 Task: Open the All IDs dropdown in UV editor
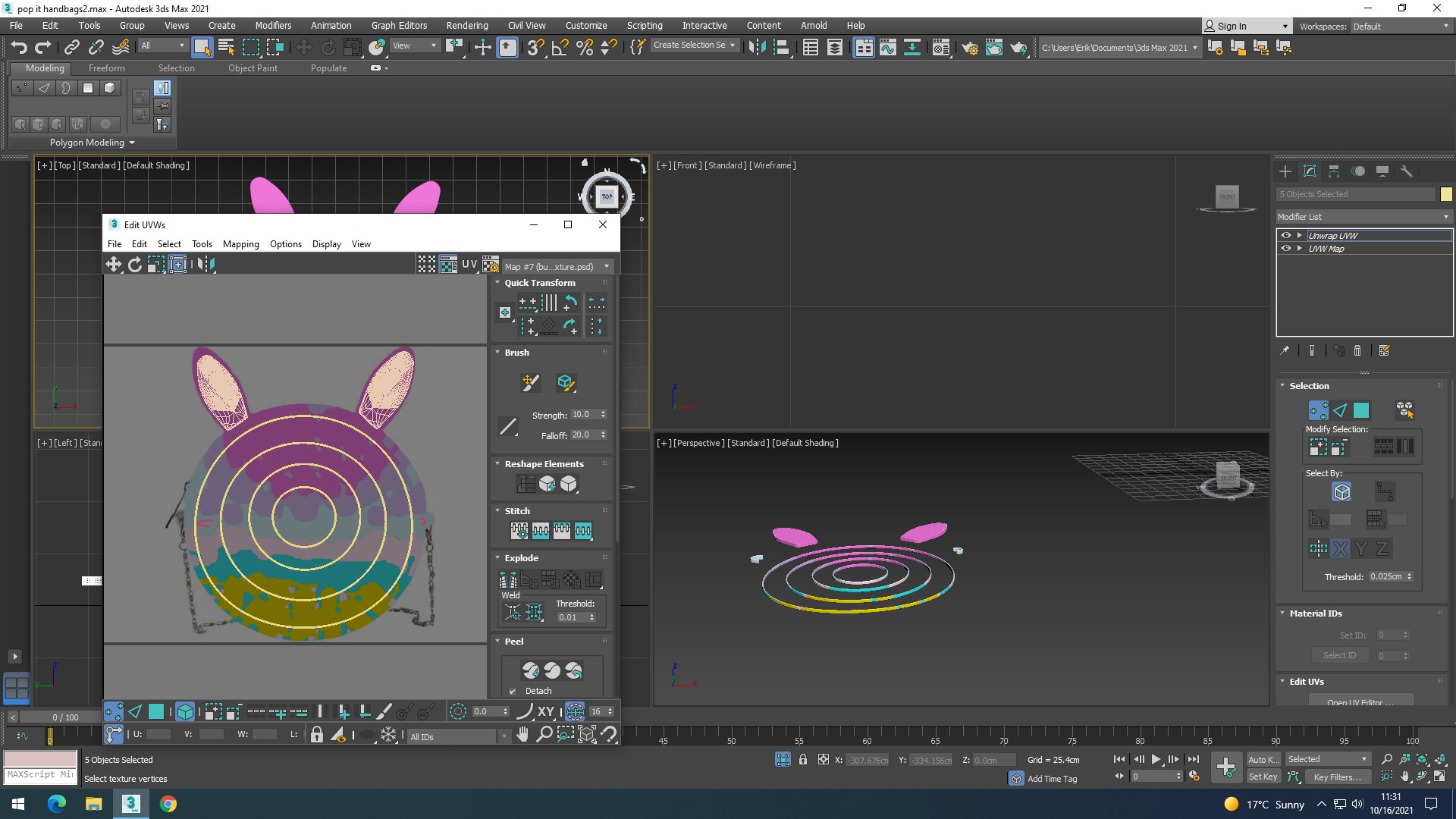[459, 736]
